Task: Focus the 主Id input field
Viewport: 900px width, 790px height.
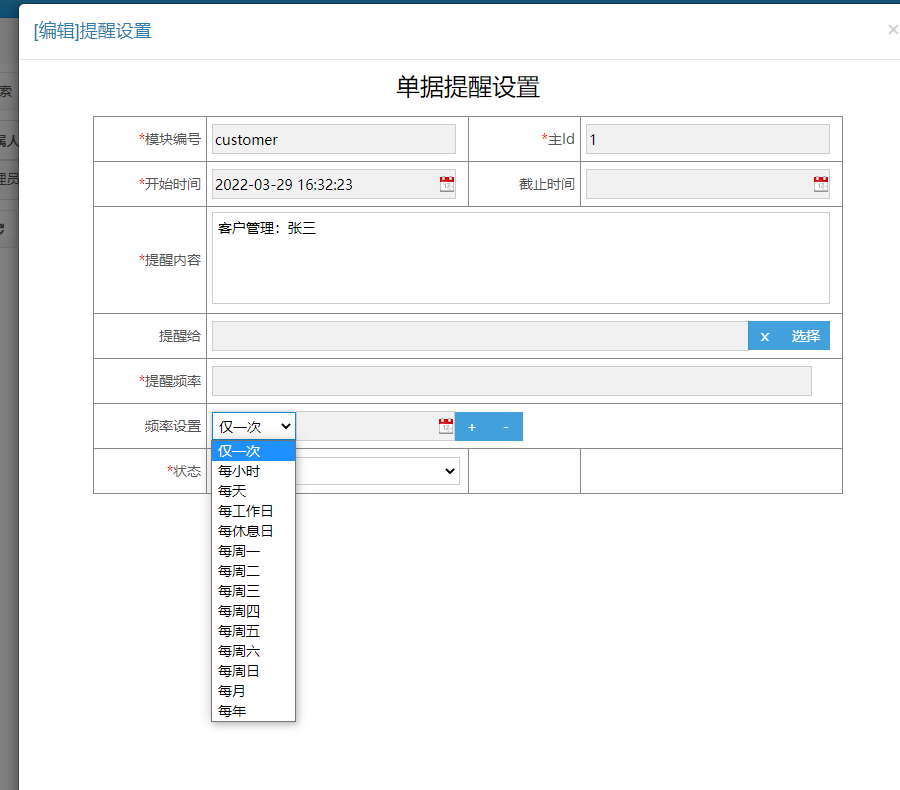Action: tap(708, 140)
